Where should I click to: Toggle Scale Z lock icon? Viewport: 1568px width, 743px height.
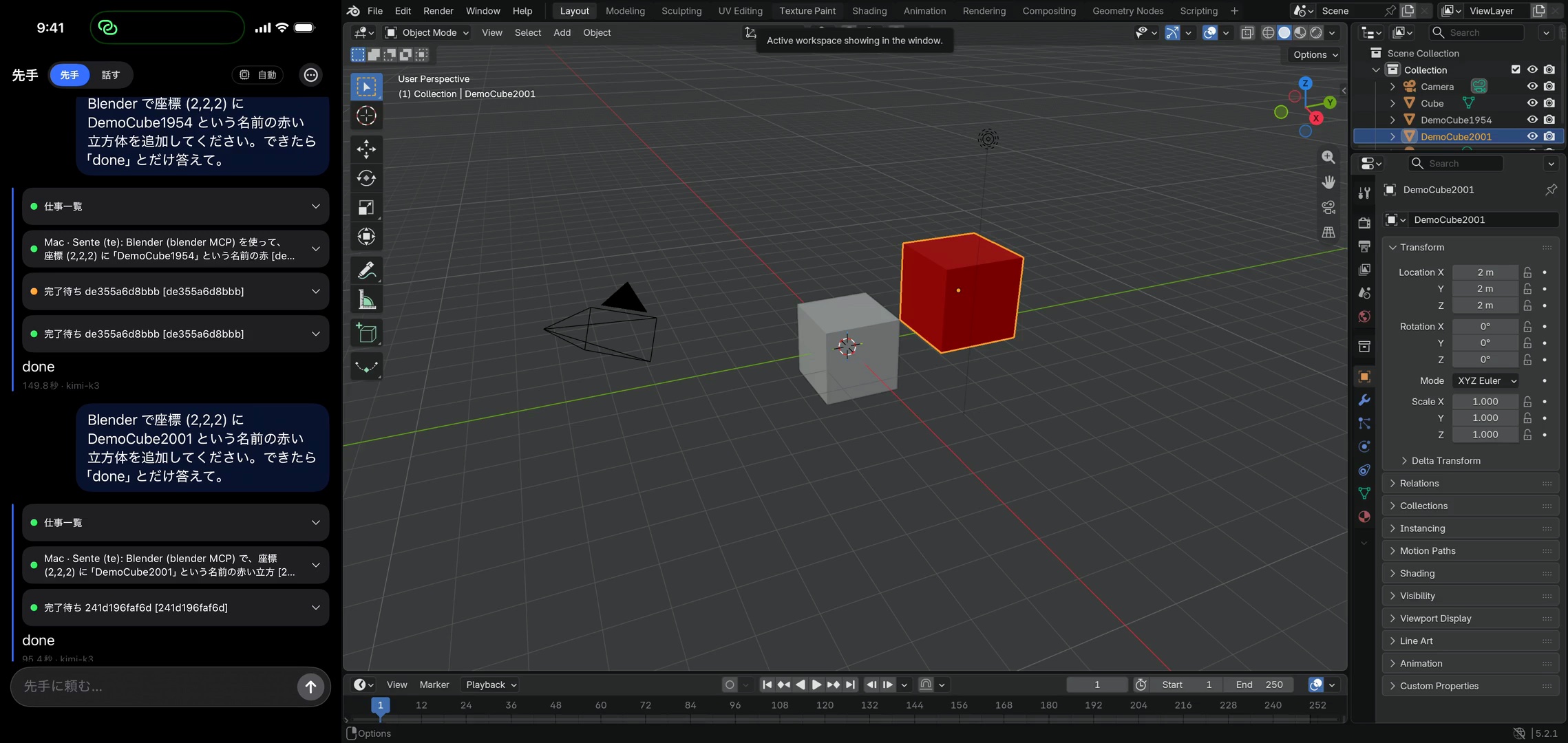coord(1527,435)
